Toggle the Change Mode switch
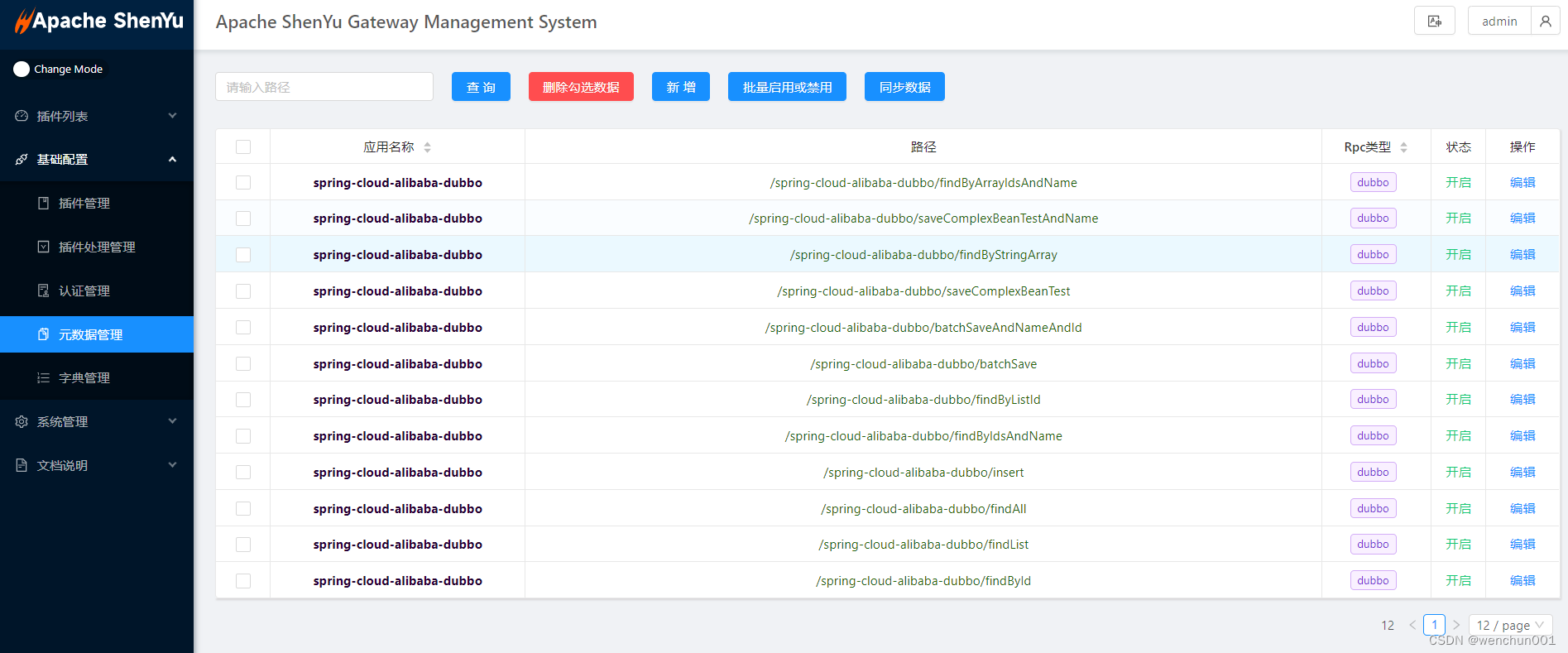Image resolution: width=1568 pixels, height=653 pixels. [x=22, y=70]
